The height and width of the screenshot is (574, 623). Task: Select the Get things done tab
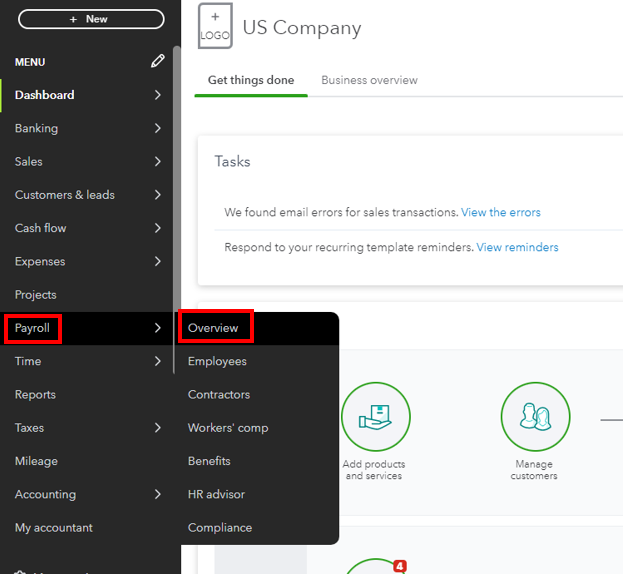click(251, 80)
